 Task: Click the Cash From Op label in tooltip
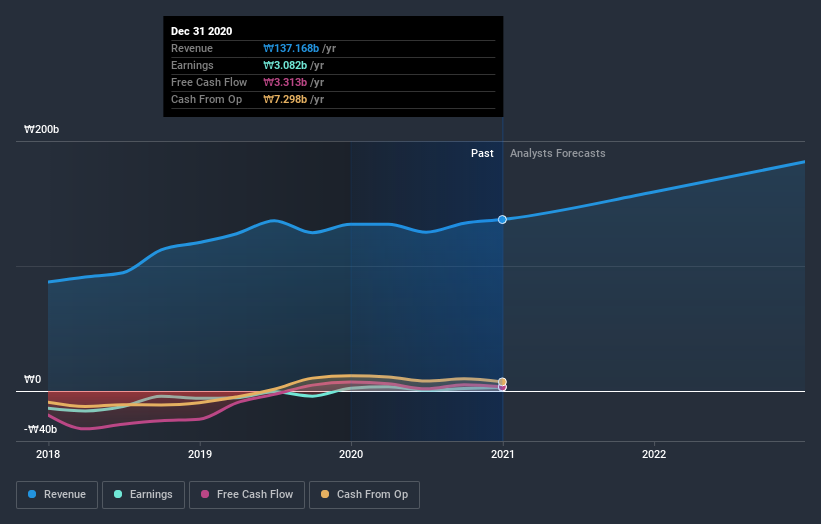click(x=206, y=99)
